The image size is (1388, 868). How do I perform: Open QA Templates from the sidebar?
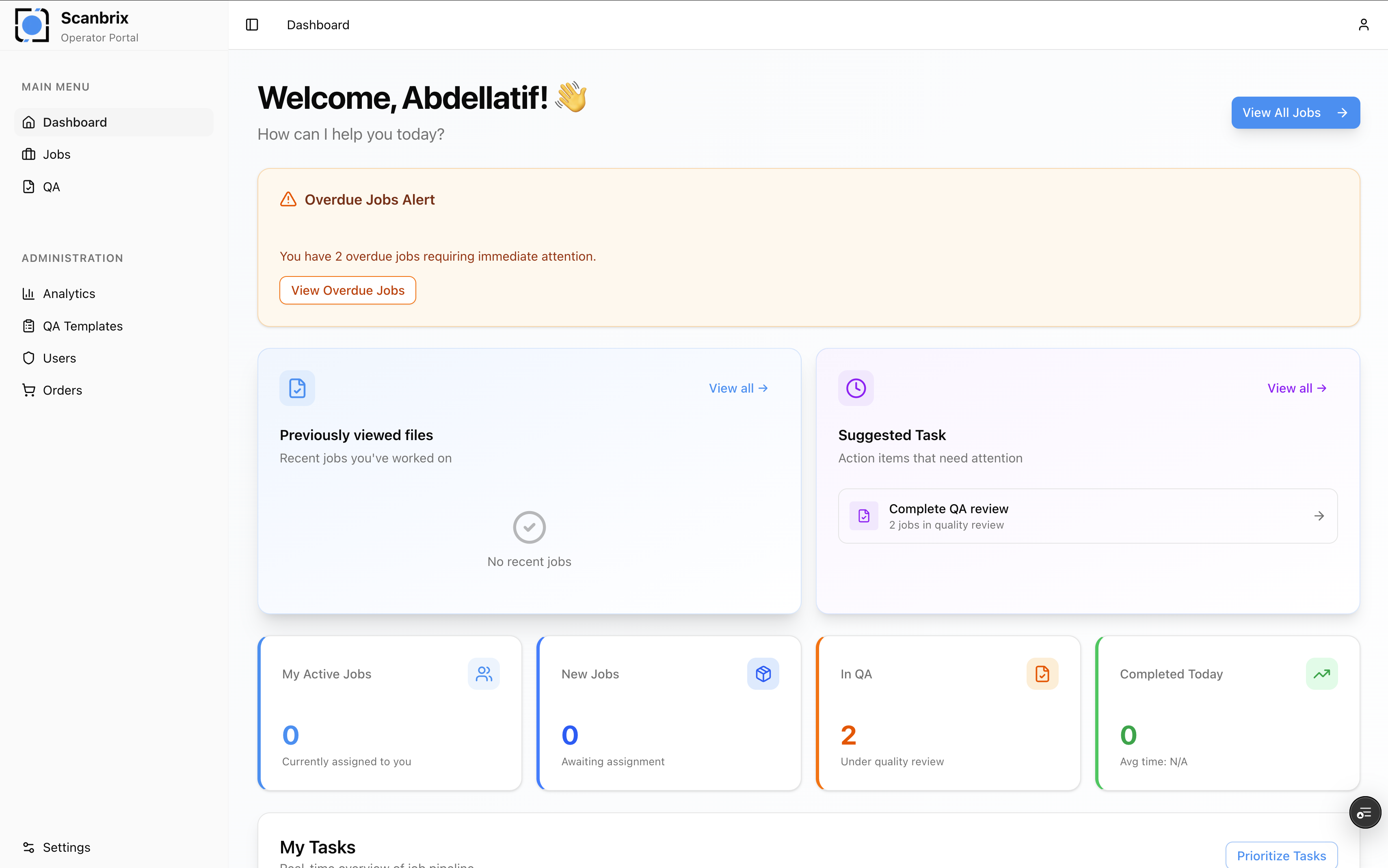[83, 326]
